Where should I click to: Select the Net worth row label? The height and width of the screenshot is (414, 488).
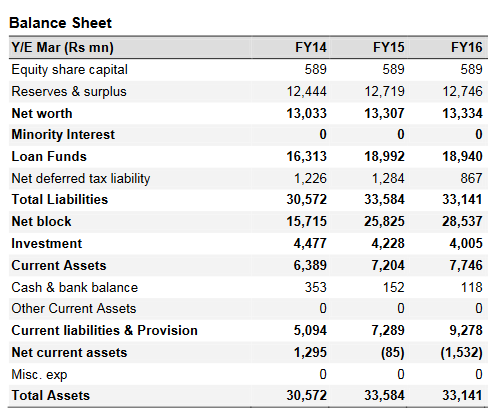42,113
